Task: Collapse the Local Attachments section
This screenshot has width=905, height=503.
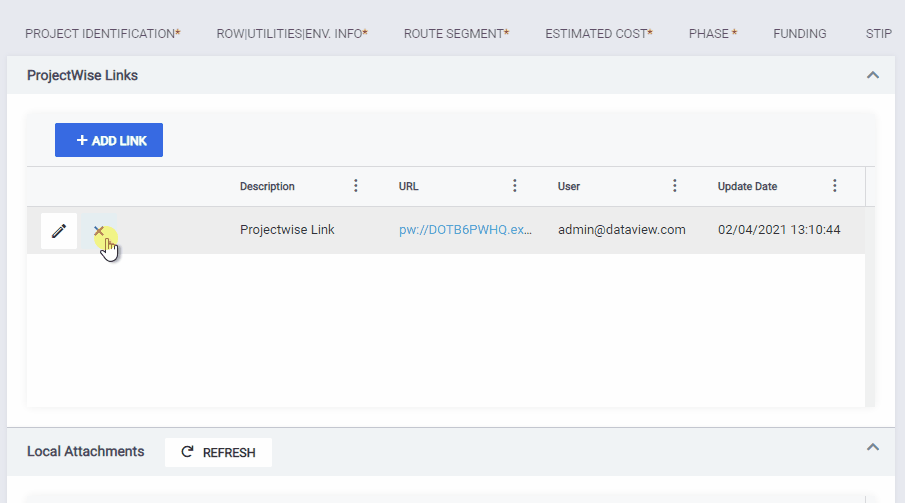Action: [x=873, y=447]
